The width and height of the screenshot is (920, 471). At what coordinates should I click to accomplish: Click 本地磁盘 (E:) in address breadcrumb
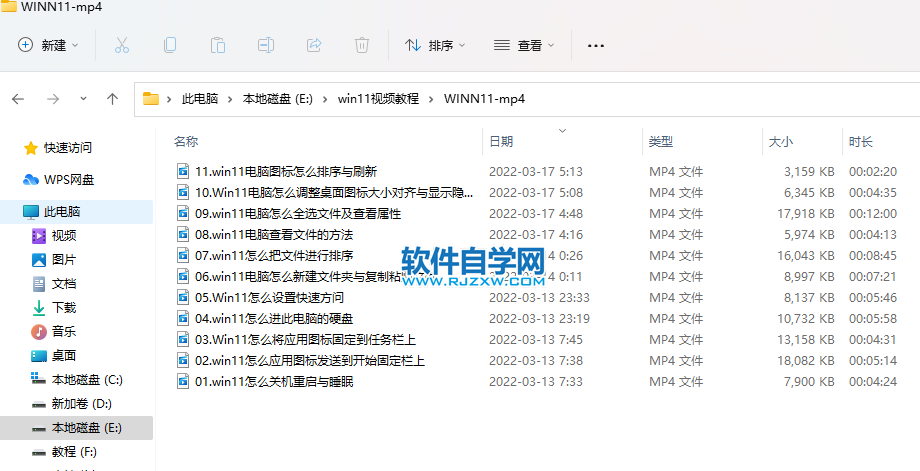coord(278,99)
